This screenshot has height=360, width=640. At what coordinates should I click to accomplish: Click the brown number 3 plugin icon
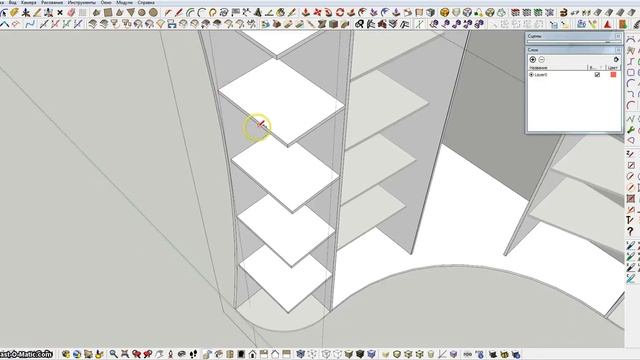pyautogui.click(x=564, y=13)
